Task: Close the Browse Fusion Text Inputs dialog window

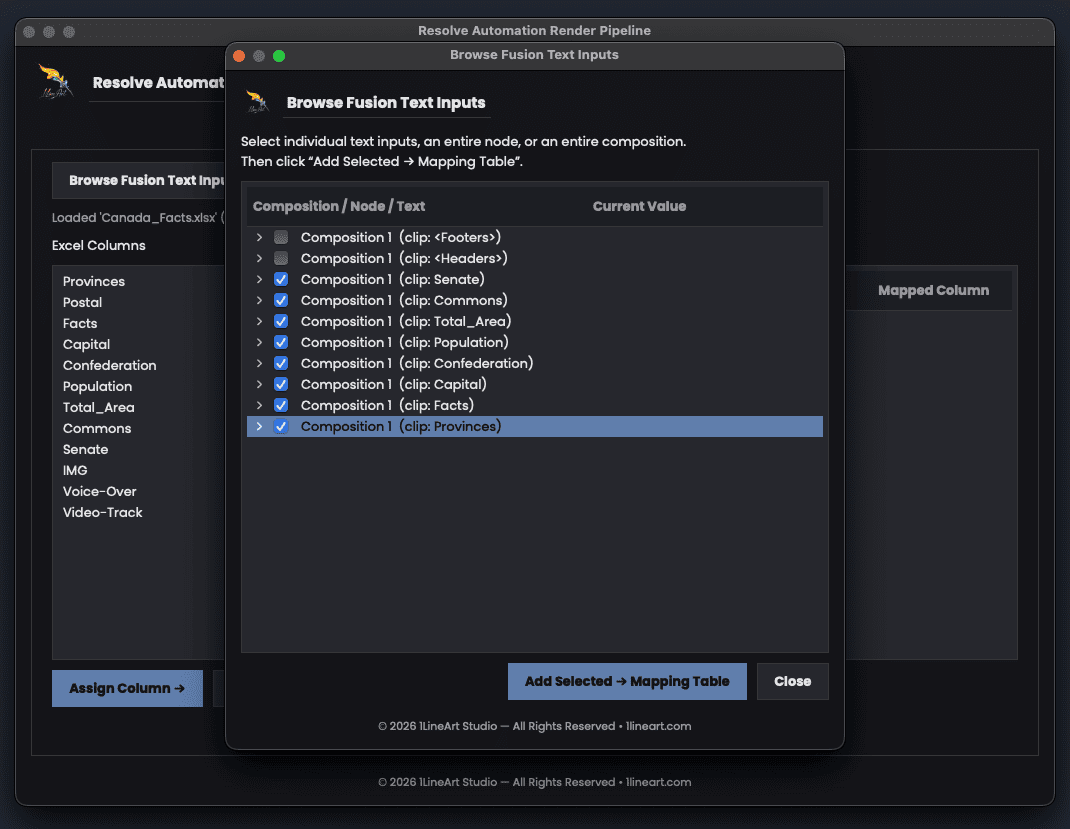Action: pos(239,56)
